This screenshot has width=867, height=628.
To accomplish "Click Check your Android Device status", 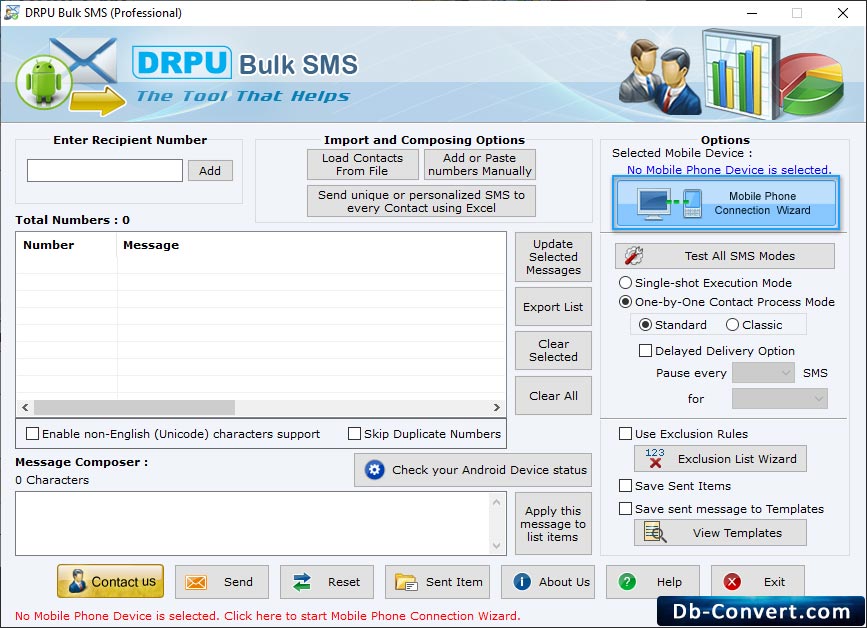I will pyautogui.click(x=473, y=470).
